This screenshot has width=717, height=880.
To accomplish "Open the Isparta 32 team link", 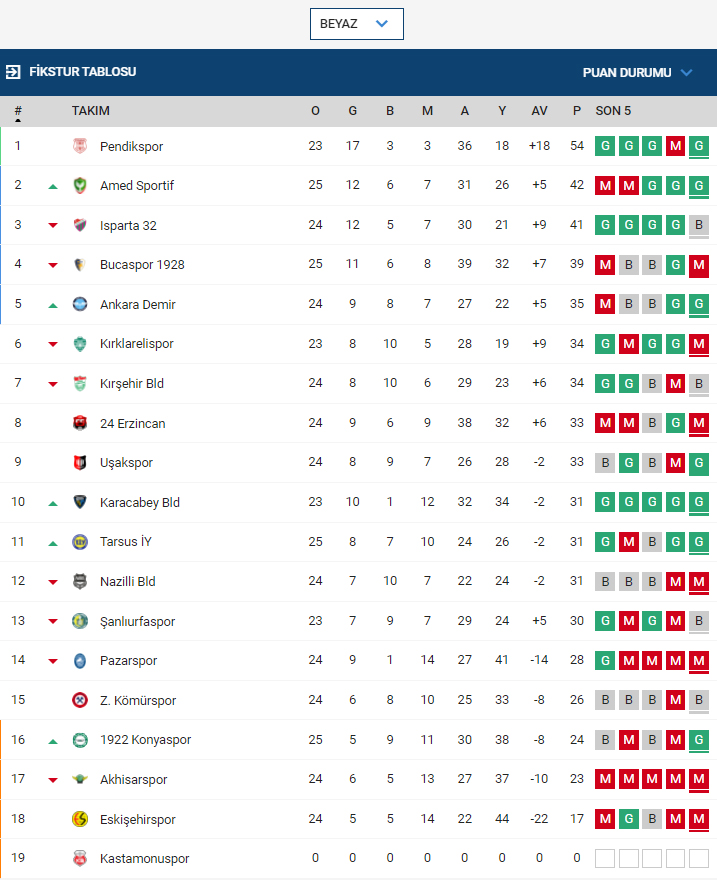I will click(128, 226).
